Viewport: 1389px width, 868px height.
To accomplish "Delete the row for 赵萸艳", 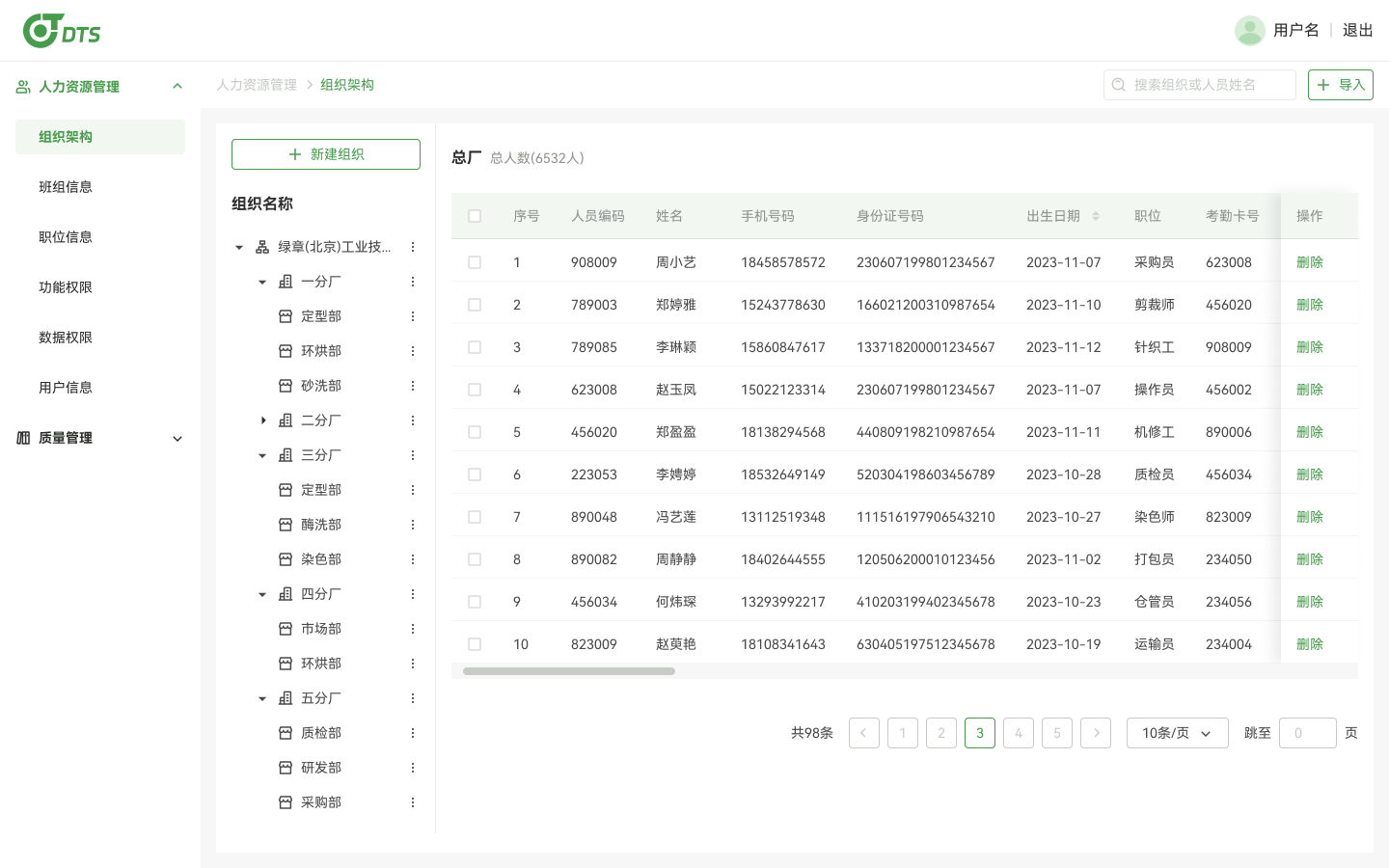I will [x=1310, y=644].
